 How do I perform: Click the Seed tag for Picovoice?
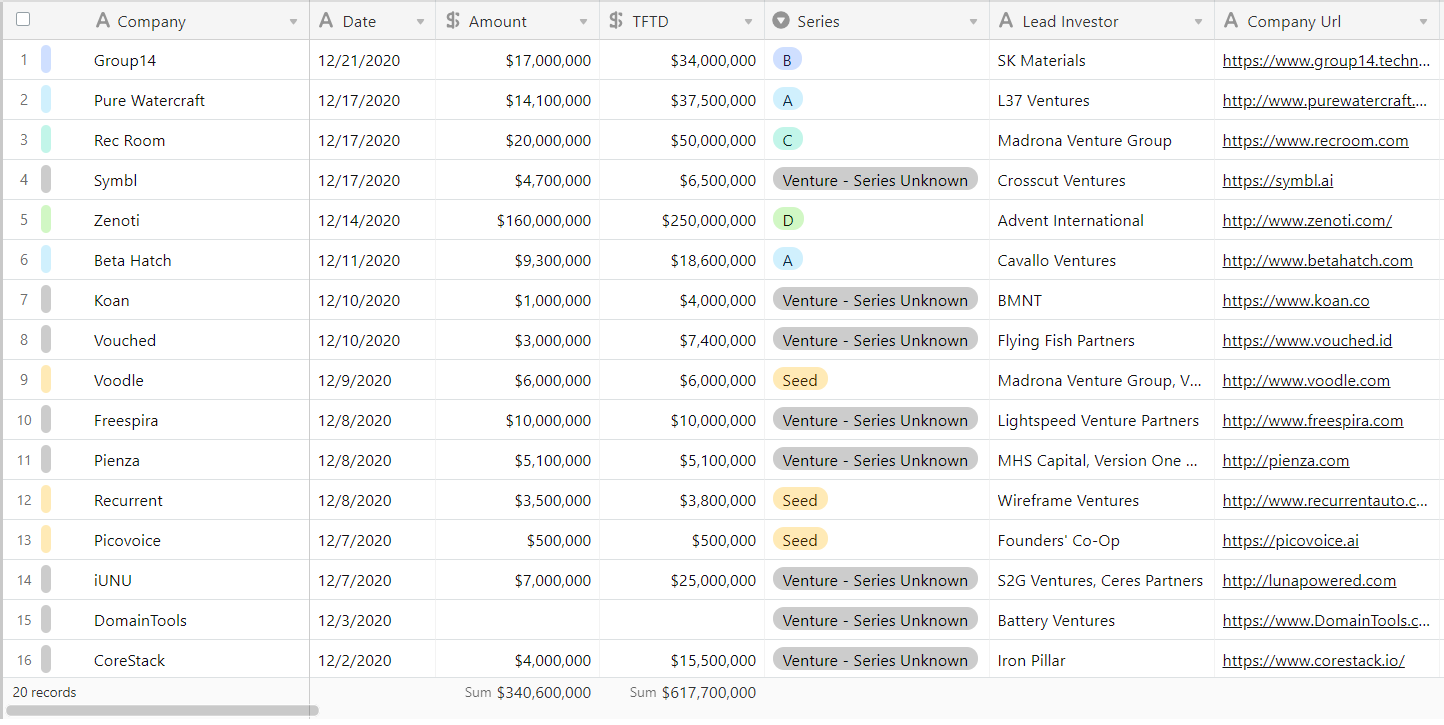coord(800,540)
